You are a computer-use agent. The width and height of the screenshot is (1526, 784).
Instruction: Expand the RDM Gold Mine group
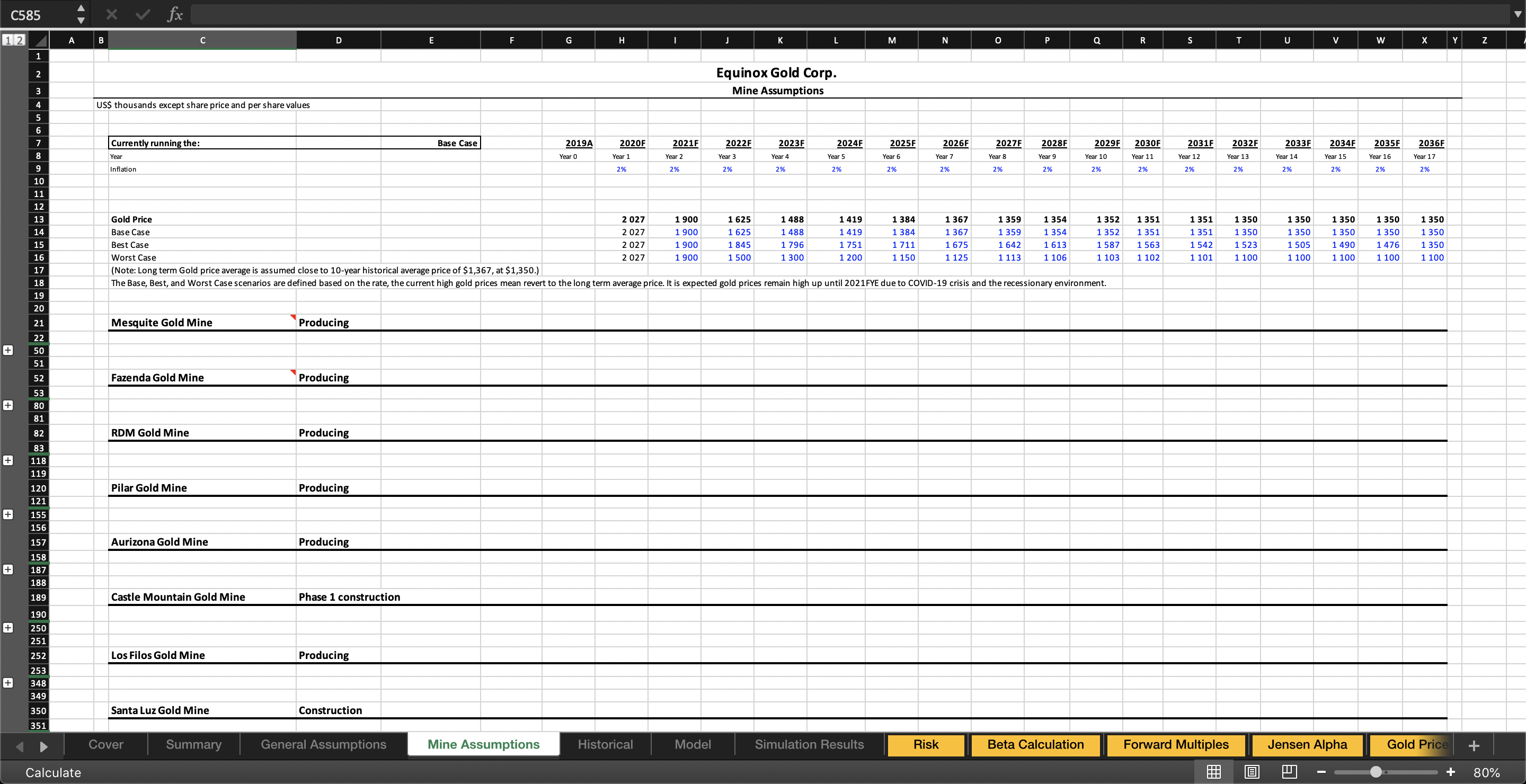[8, 461]
